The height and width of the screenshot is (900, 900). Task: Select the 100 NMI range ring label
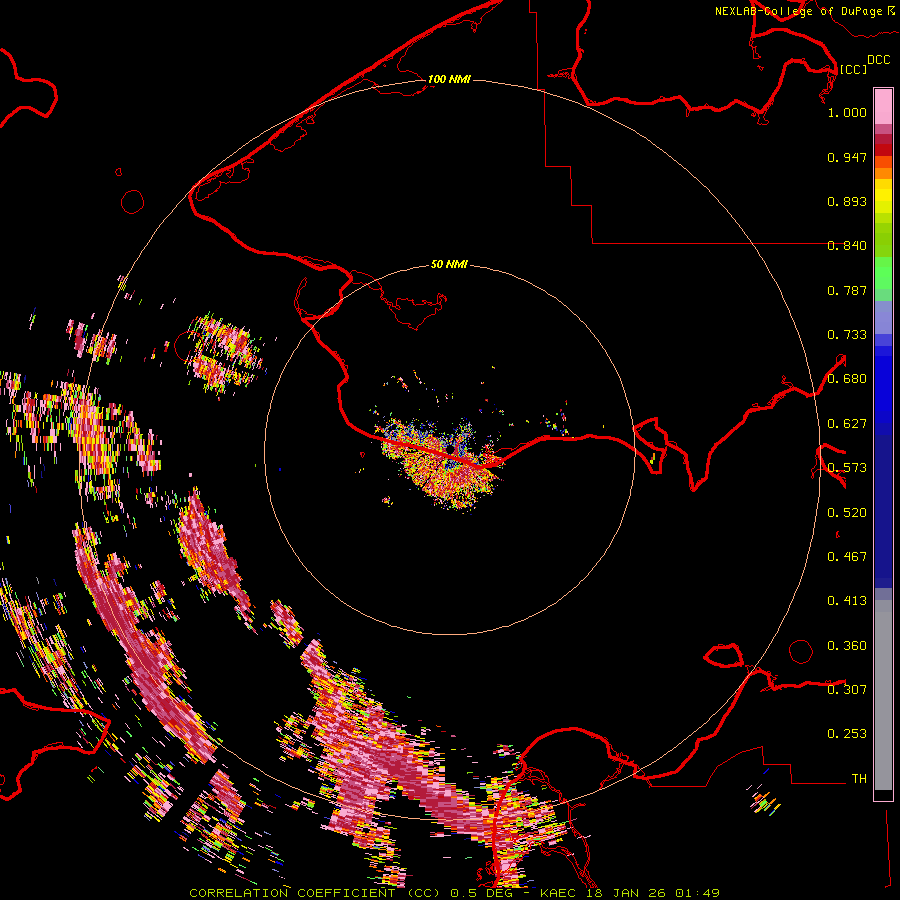point(449,79)
